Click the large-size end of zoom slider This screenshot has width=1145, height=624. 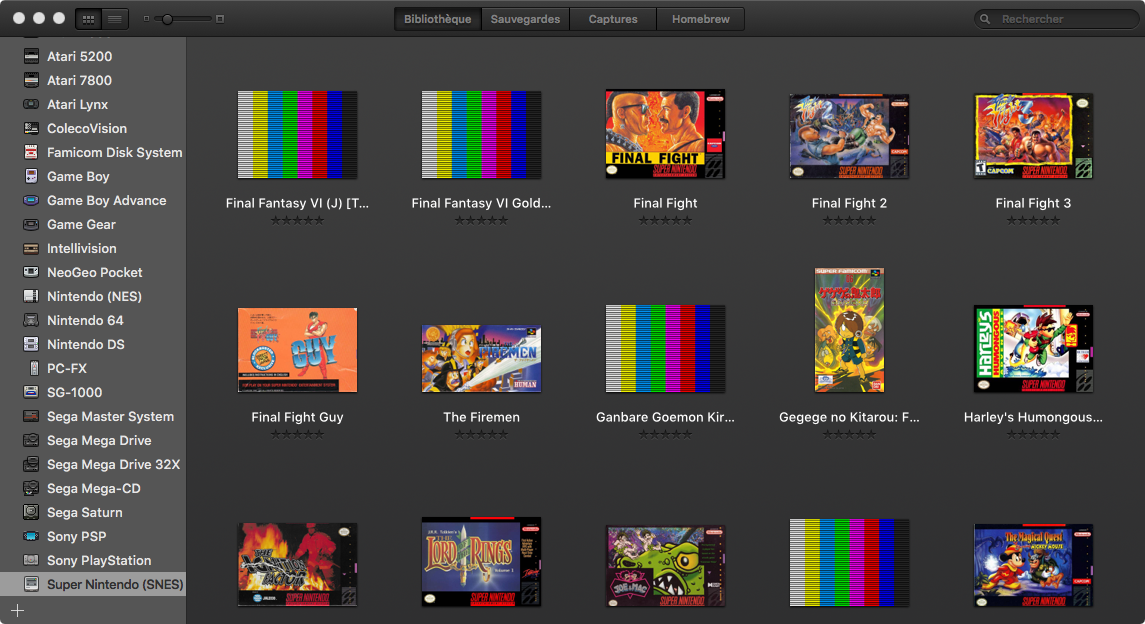(x=220, y=19)
